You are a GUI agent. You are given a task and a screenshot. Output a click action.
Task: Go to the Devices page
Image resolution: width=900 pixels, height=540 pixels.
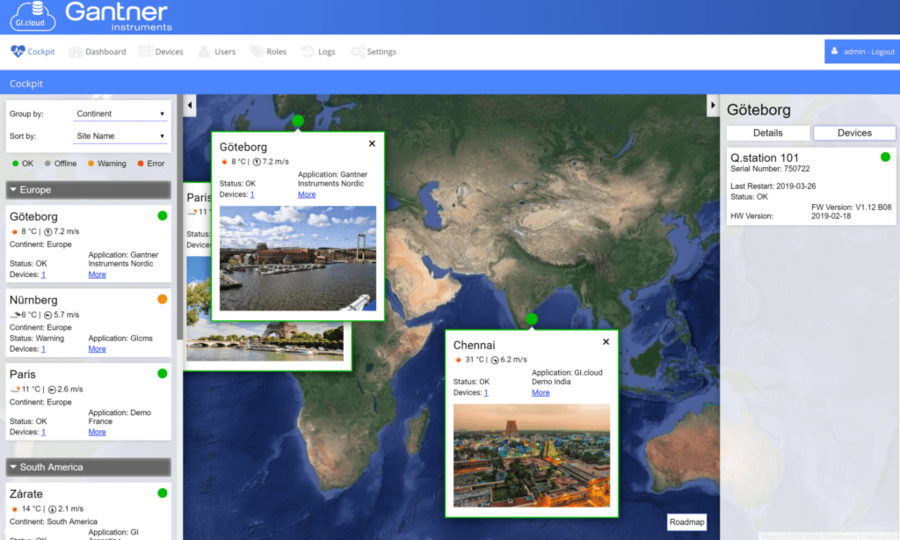click(x=161, y=52)
